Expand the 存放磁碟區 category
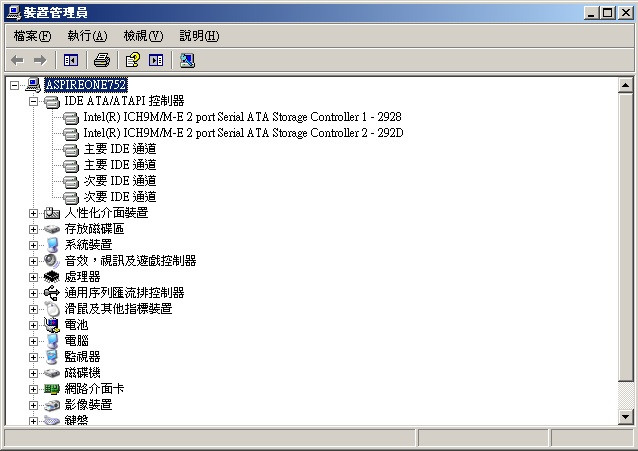 [34, 229]
